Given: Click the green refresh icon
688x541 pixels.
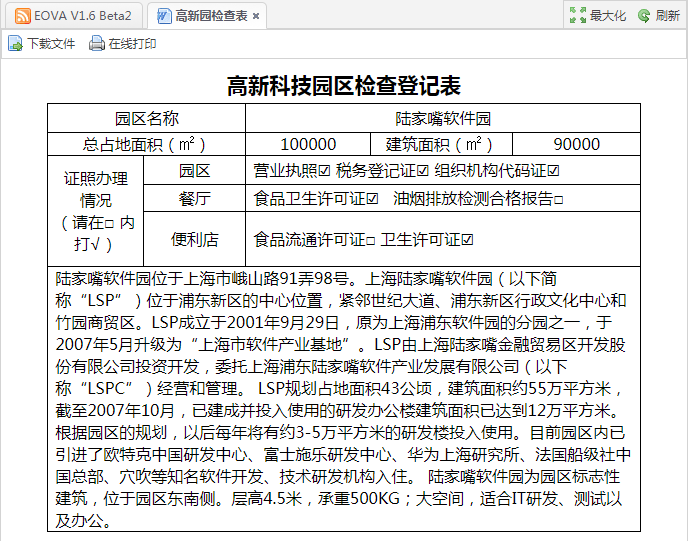Looking at the screenshot, I should tap(644, 16).
